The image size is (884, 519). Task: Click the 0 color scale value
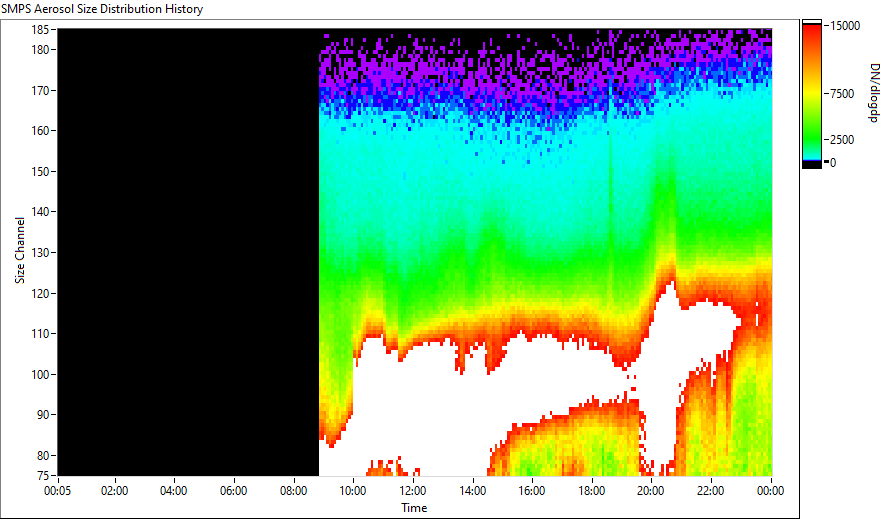[833, 163]
